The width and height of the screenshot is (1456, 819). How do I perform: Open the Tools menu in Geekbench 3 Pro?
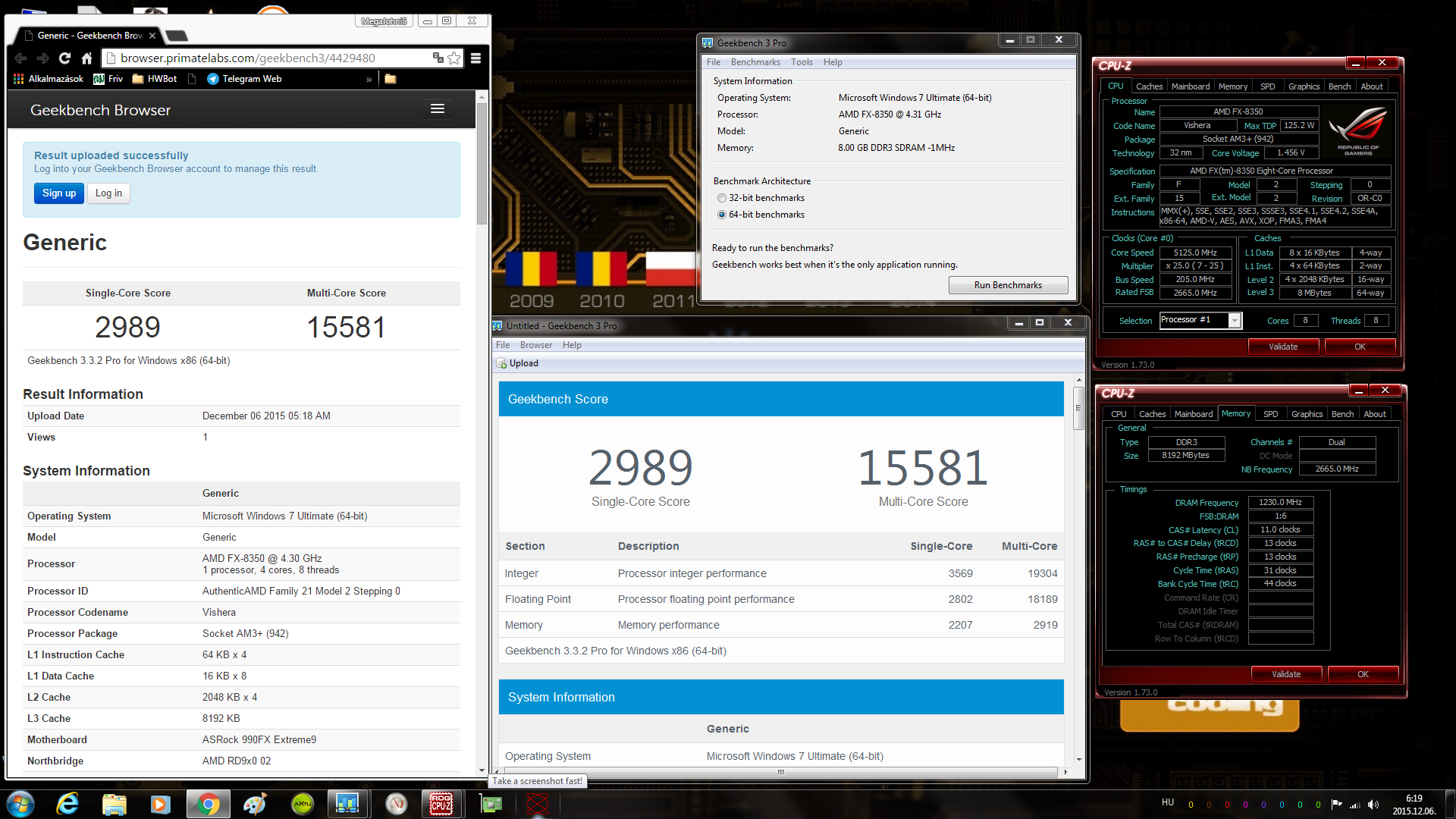(x=802, y=62)
